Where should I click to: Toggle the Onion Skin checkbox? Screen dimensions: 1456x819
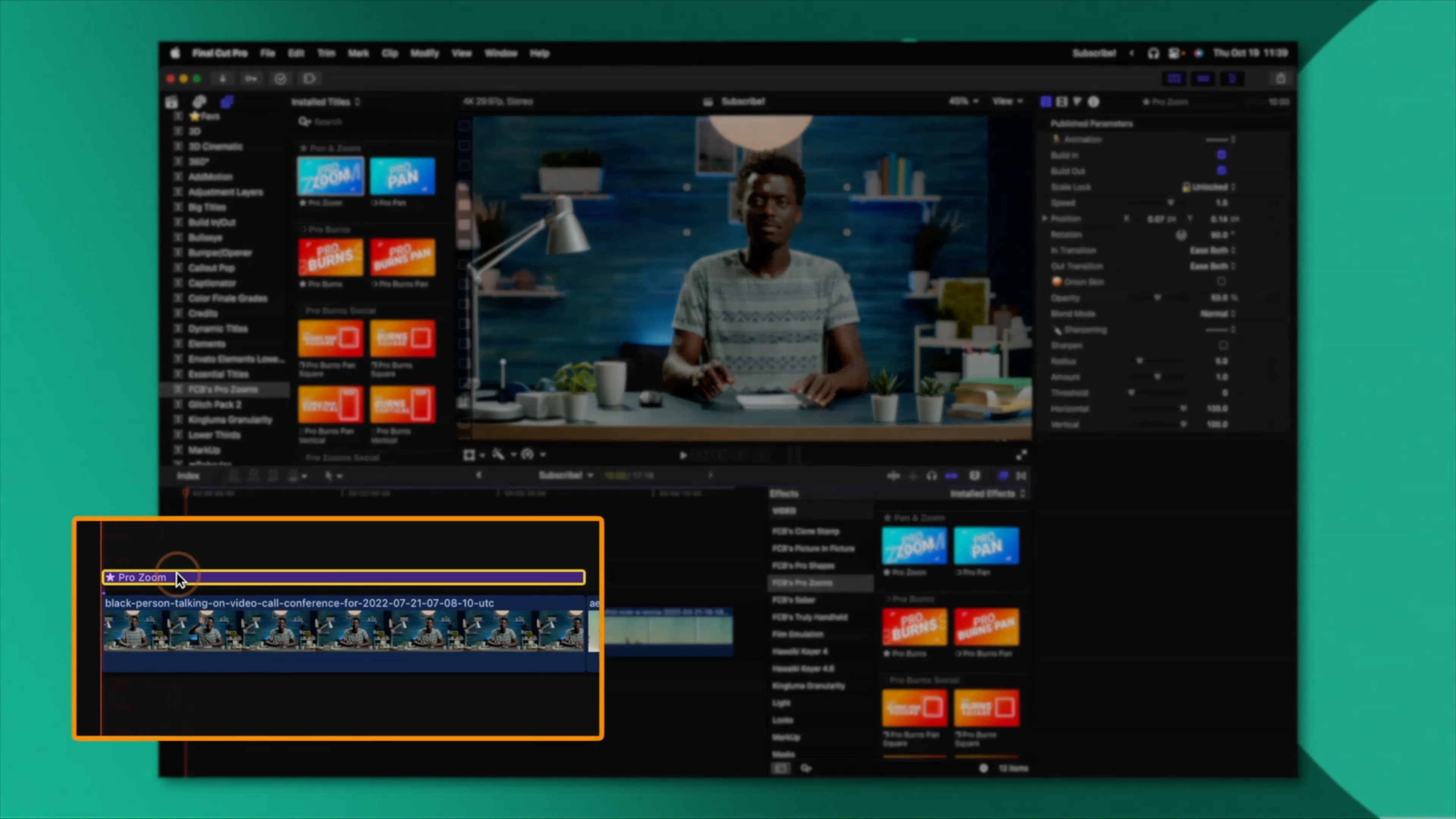[x=1221, y=281]
